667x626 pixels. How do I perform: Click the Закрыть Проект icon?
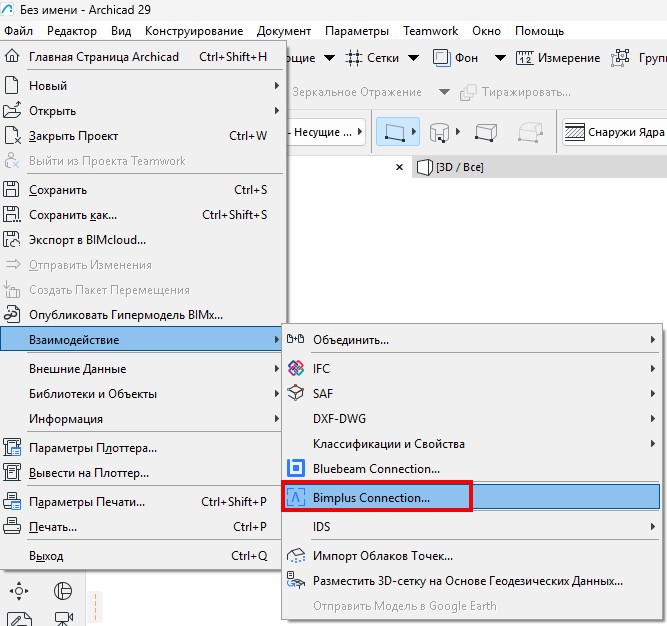click(x=12, y=135)
